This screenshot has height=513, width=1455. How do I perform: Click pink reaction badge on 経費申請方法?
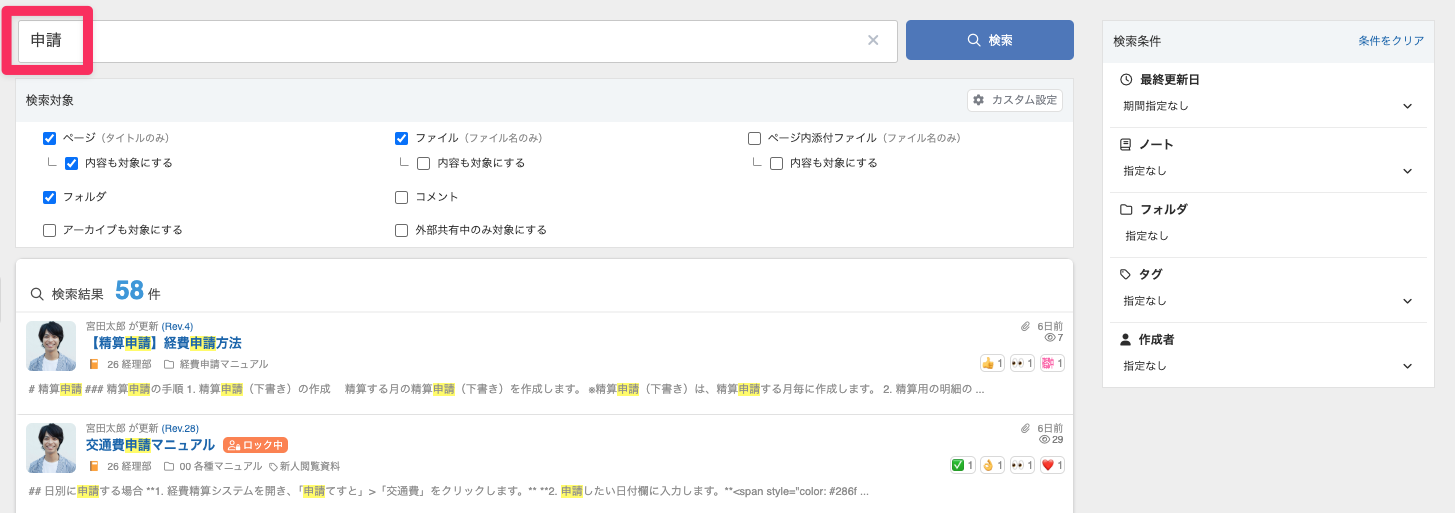point(1052,363)
